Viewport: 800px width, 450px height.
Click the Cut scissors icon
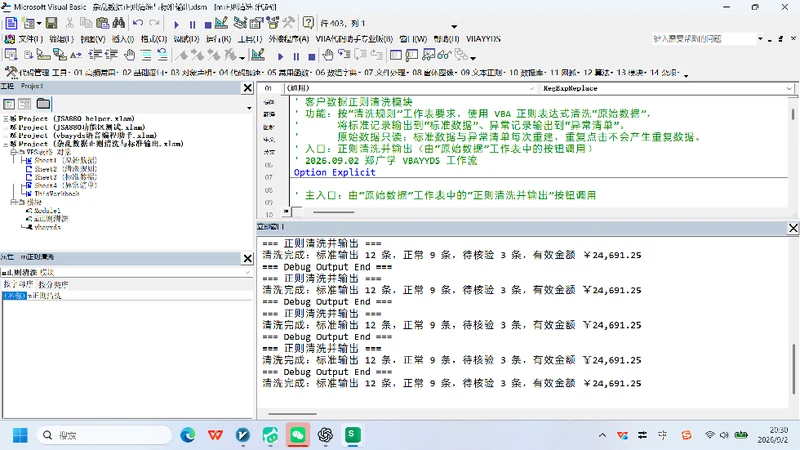(x=70, y=23)
